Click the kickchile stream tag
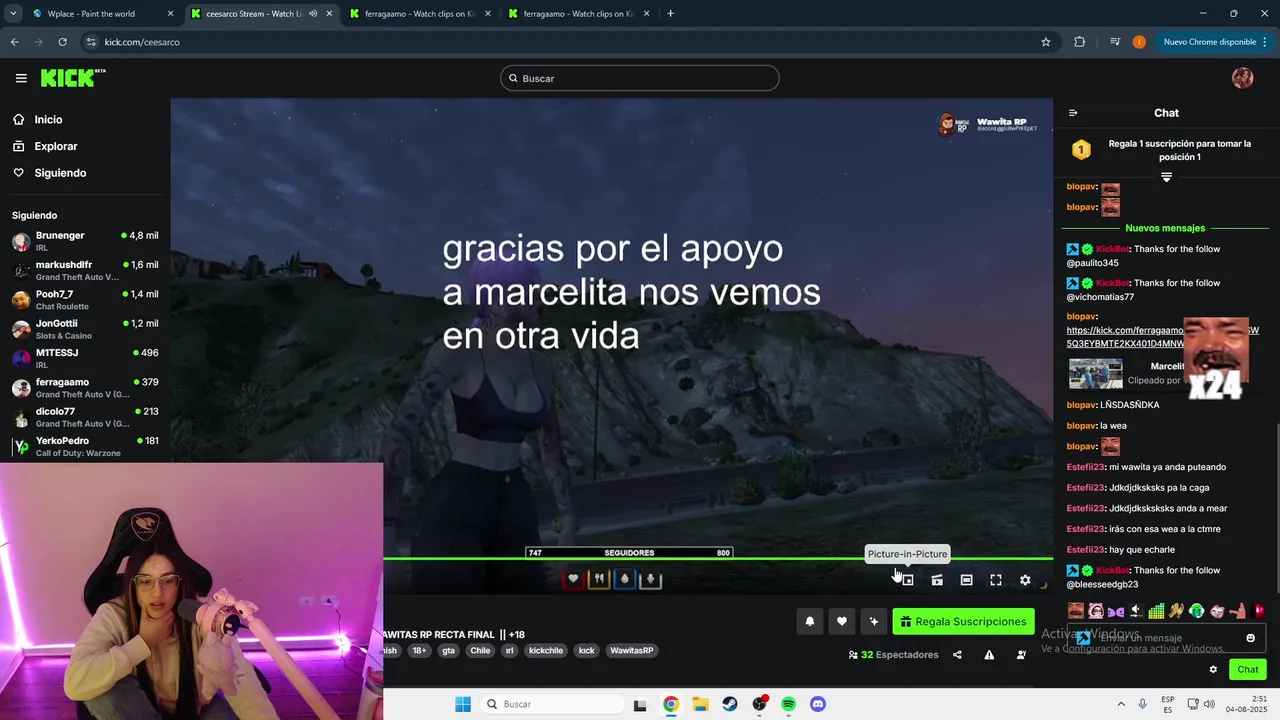The height and width of the screenshot is (720, 1280). pos(546,651)
